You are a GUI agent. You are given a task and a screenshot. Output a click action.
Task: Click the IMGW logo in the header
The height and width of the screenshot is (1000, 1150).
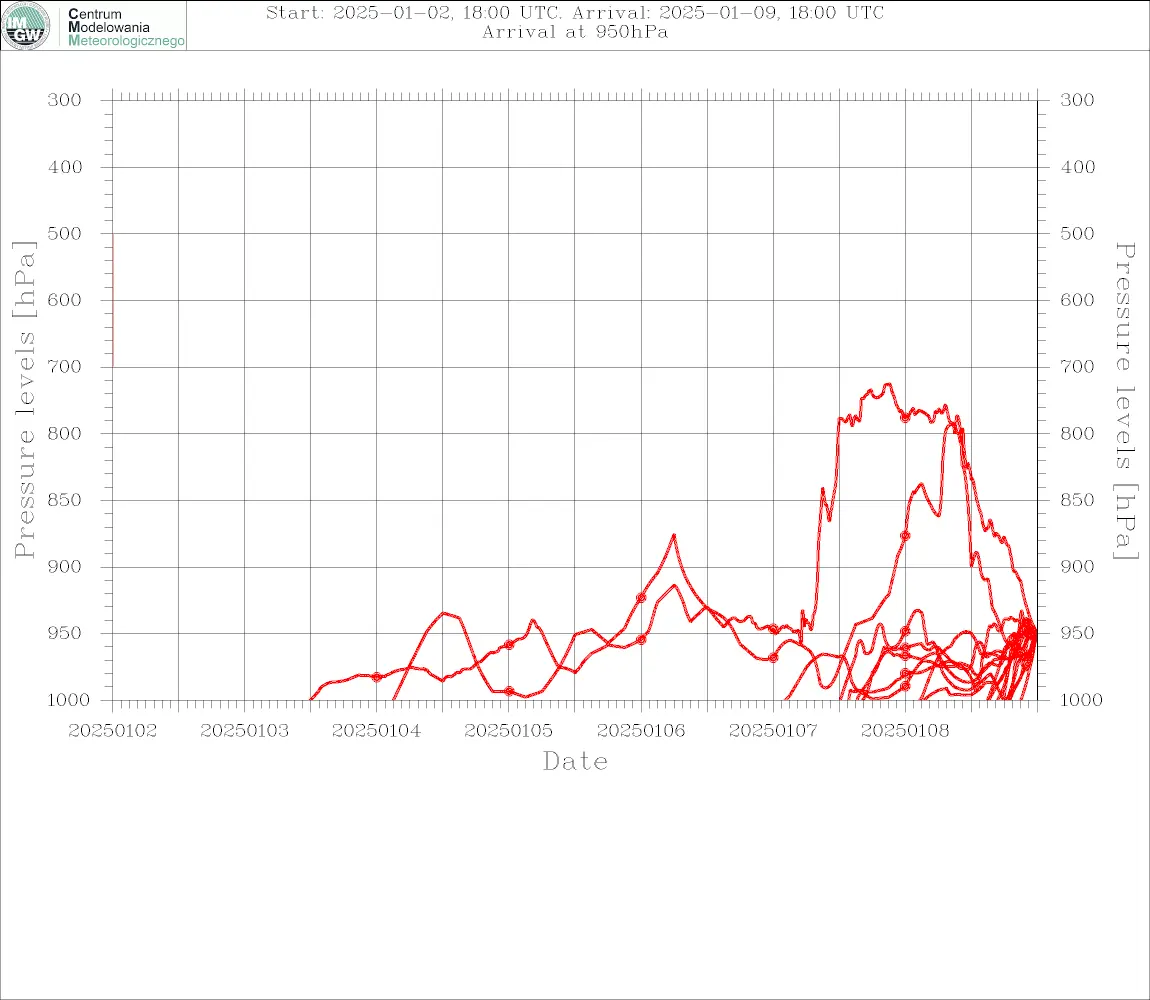[x=26, y=26]
